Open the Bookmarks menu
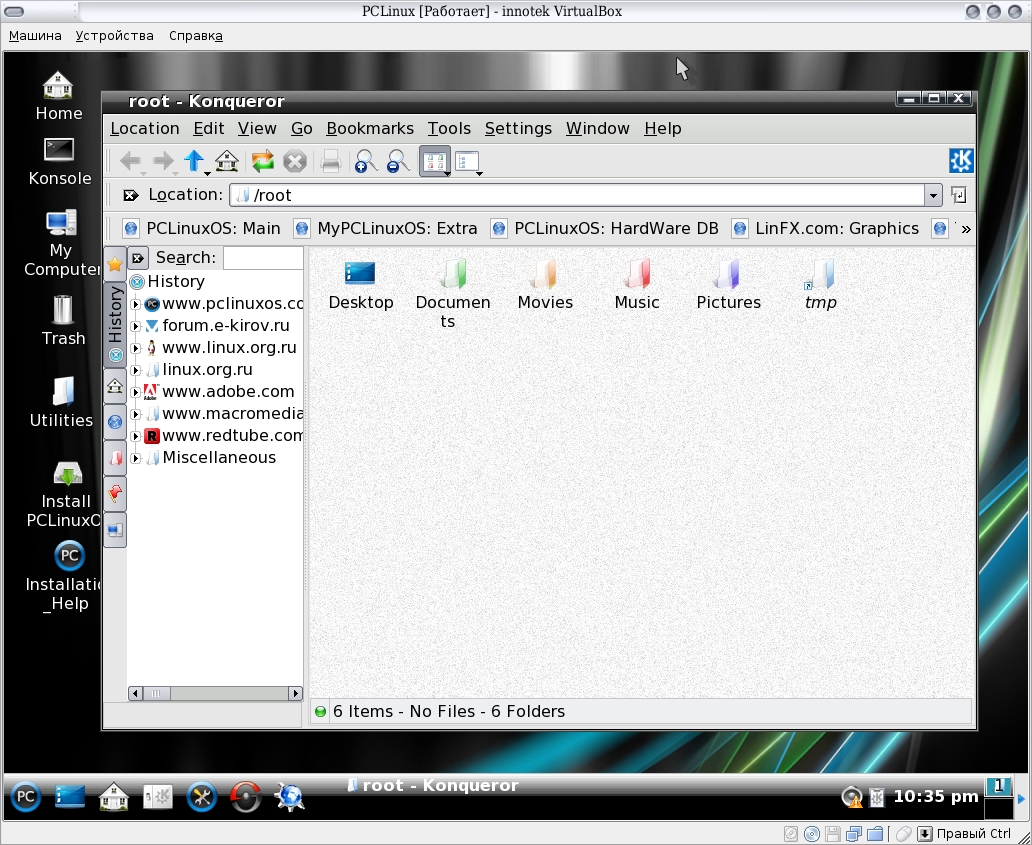 pos(369,128)
